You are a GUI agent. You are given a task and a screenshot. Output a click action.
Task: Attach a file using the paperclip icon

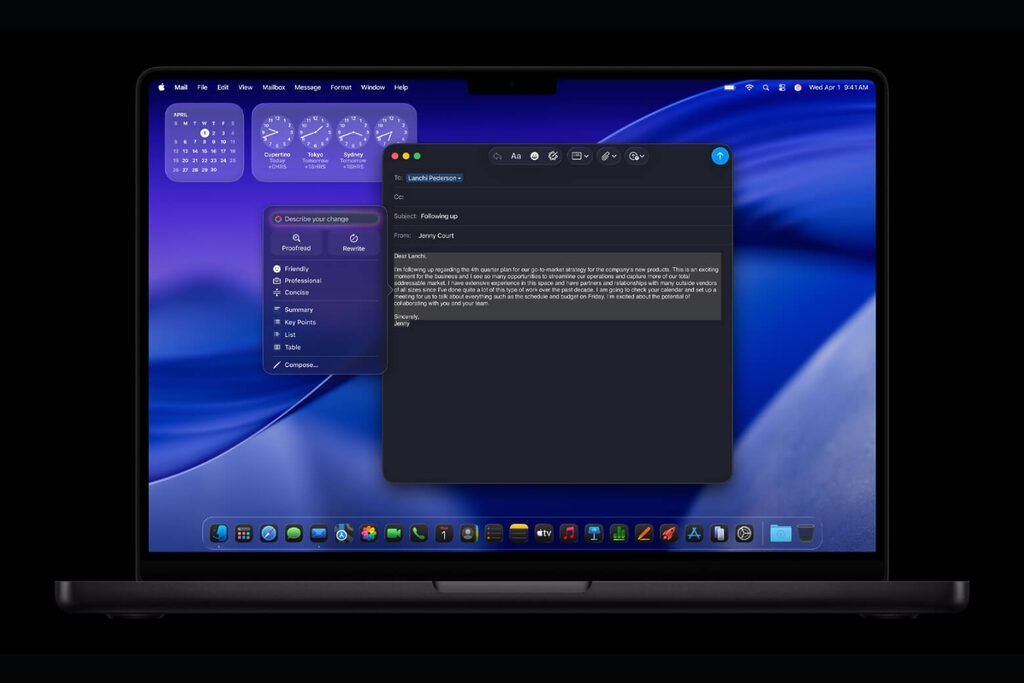pyautogui.click(x=605, y=156)
